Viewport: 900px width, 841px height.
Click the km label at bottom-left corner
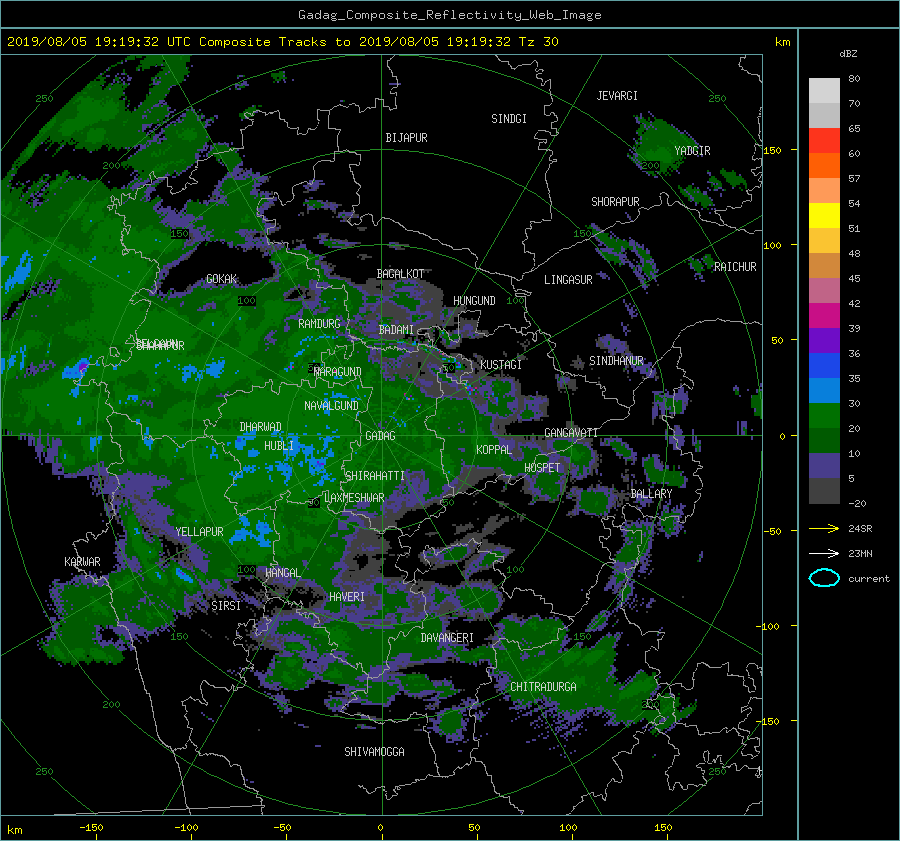pos(14,830)
